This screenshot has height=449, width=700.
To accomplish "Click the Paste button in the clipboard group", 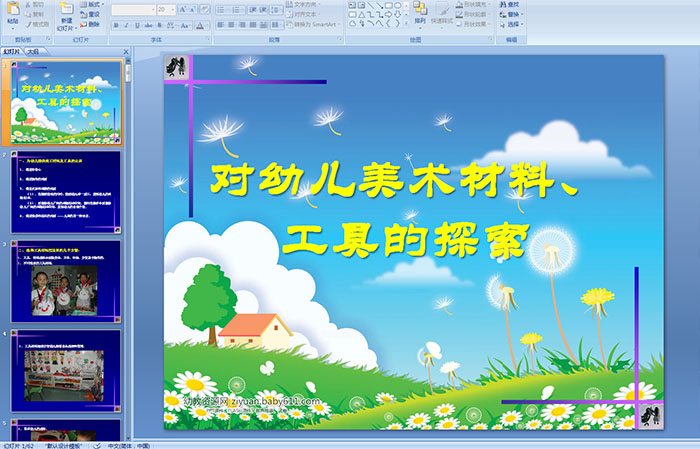I will click(13, 14).
